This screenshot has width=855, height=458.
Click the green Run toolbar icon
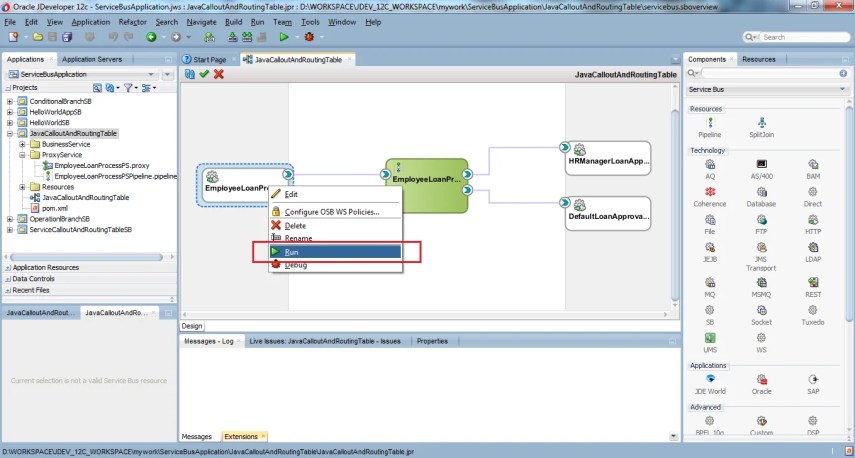pos(284,37)
